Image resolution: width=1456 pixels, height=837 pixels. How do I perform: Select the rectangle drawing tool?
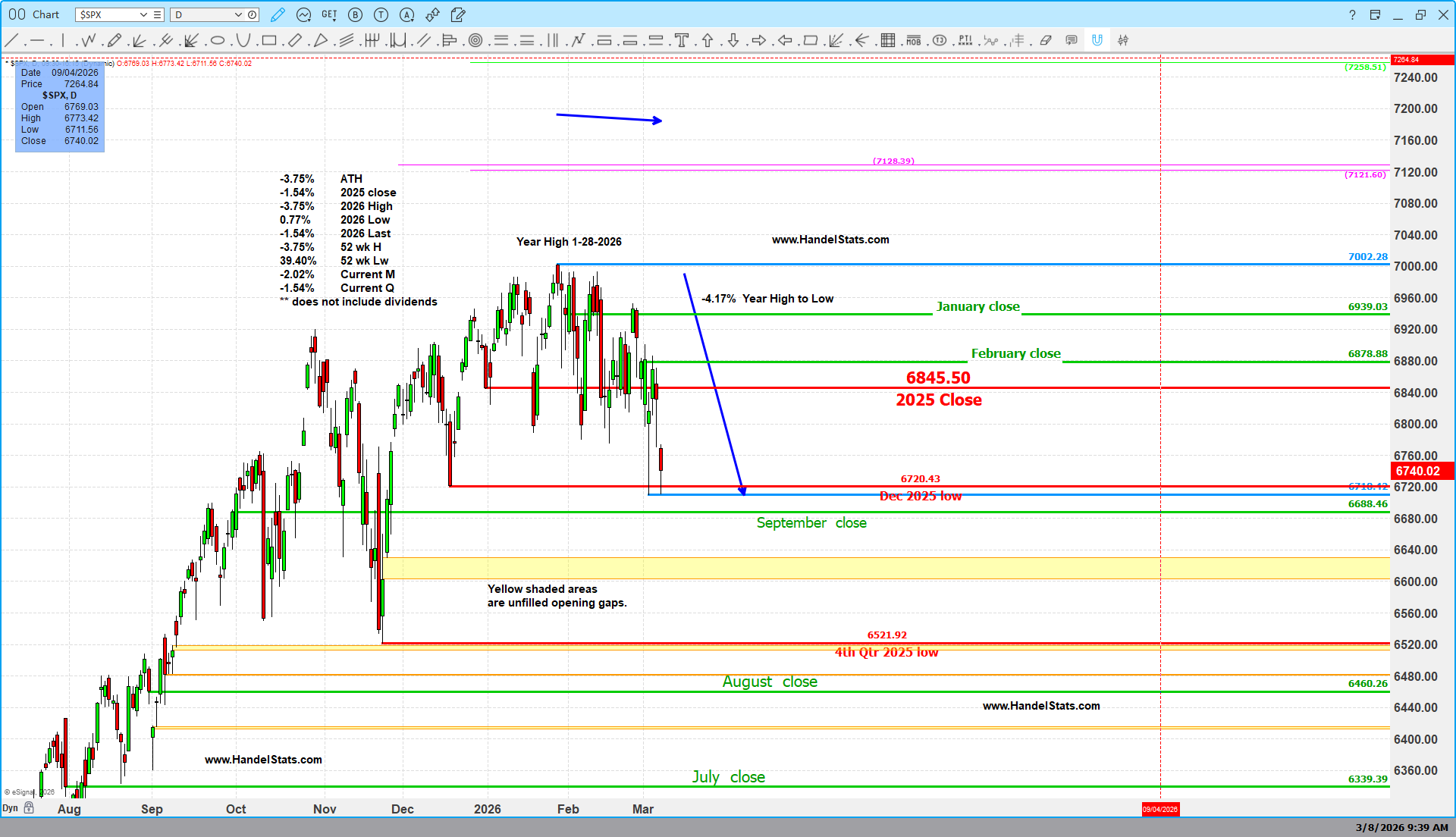[268, 40]
